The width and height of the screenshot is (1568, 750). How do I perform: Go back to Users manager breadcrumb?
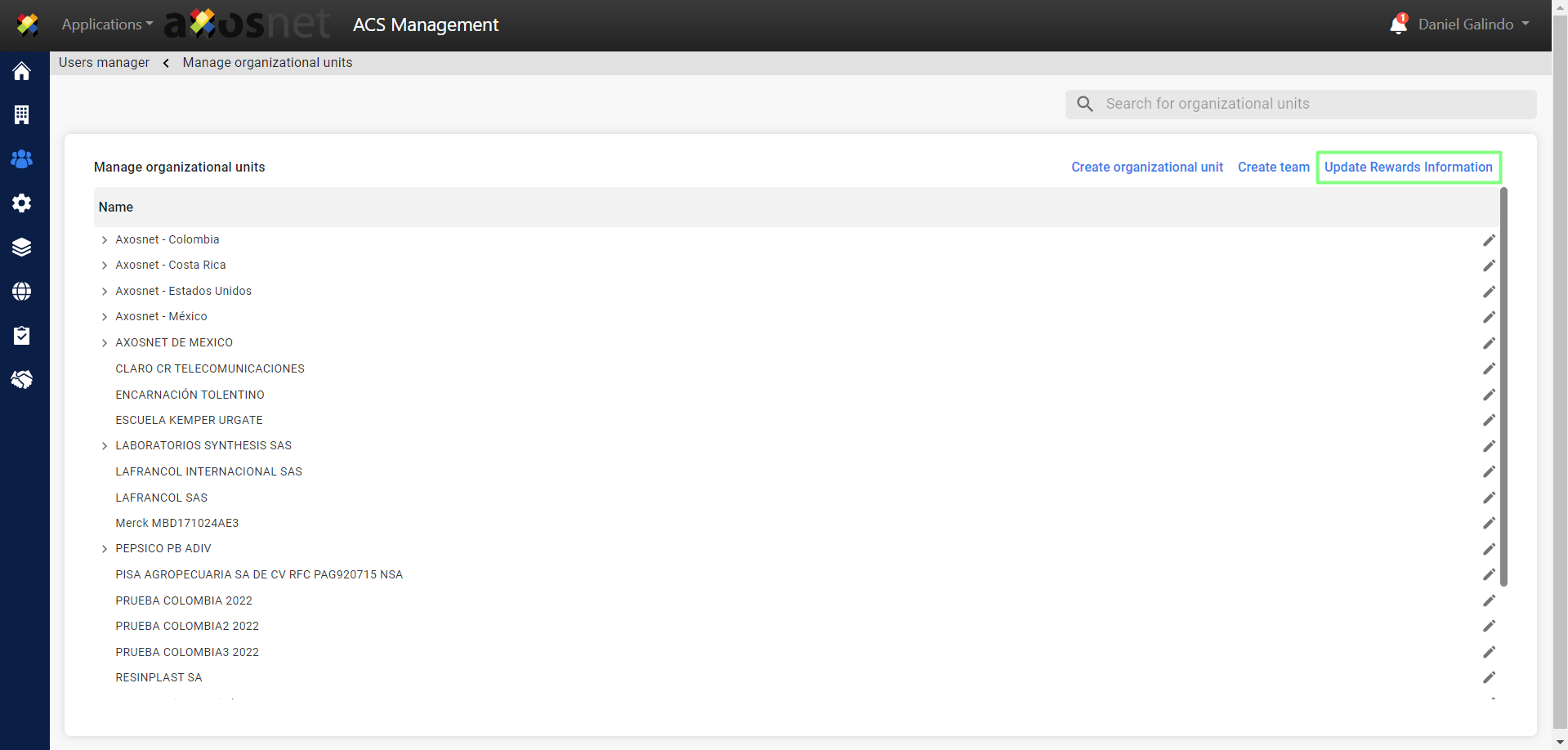point(104,63)
